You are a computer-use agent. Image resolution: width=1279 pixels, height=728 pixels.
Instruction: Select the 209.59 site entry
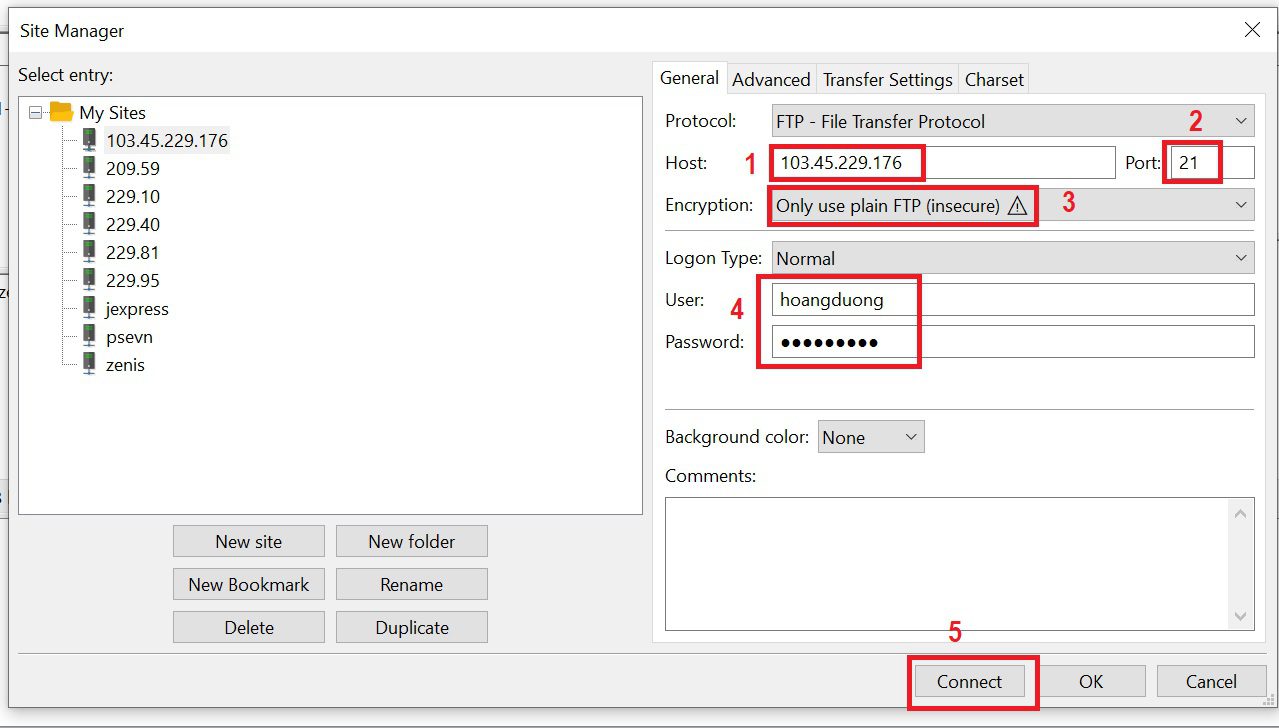133,168
